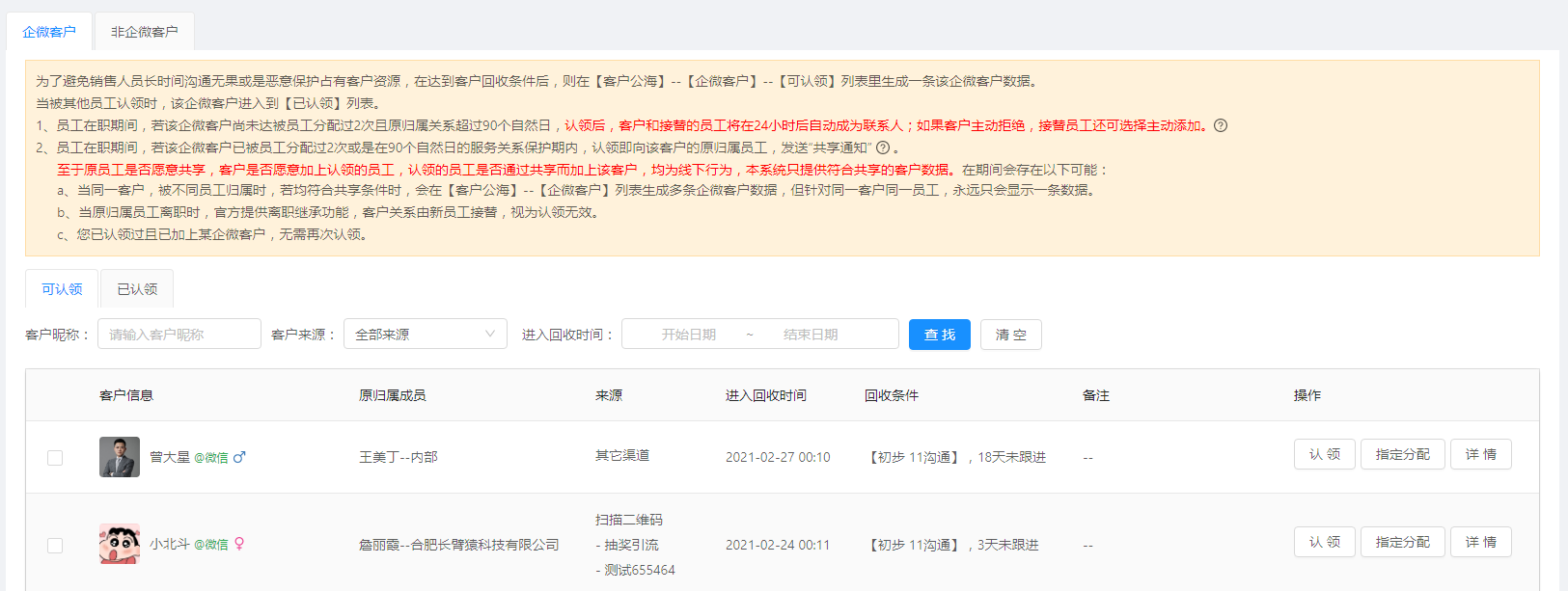Click the 查找 search button
Screen dimensions: 1568x591
click(x=940, y=335)
